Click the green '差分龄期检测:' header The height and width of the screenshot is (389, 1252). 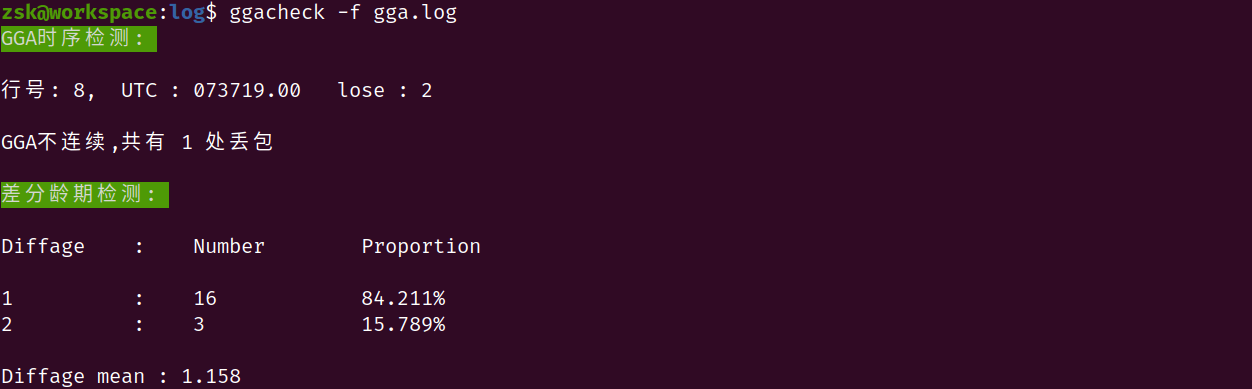tap(84, 194)
